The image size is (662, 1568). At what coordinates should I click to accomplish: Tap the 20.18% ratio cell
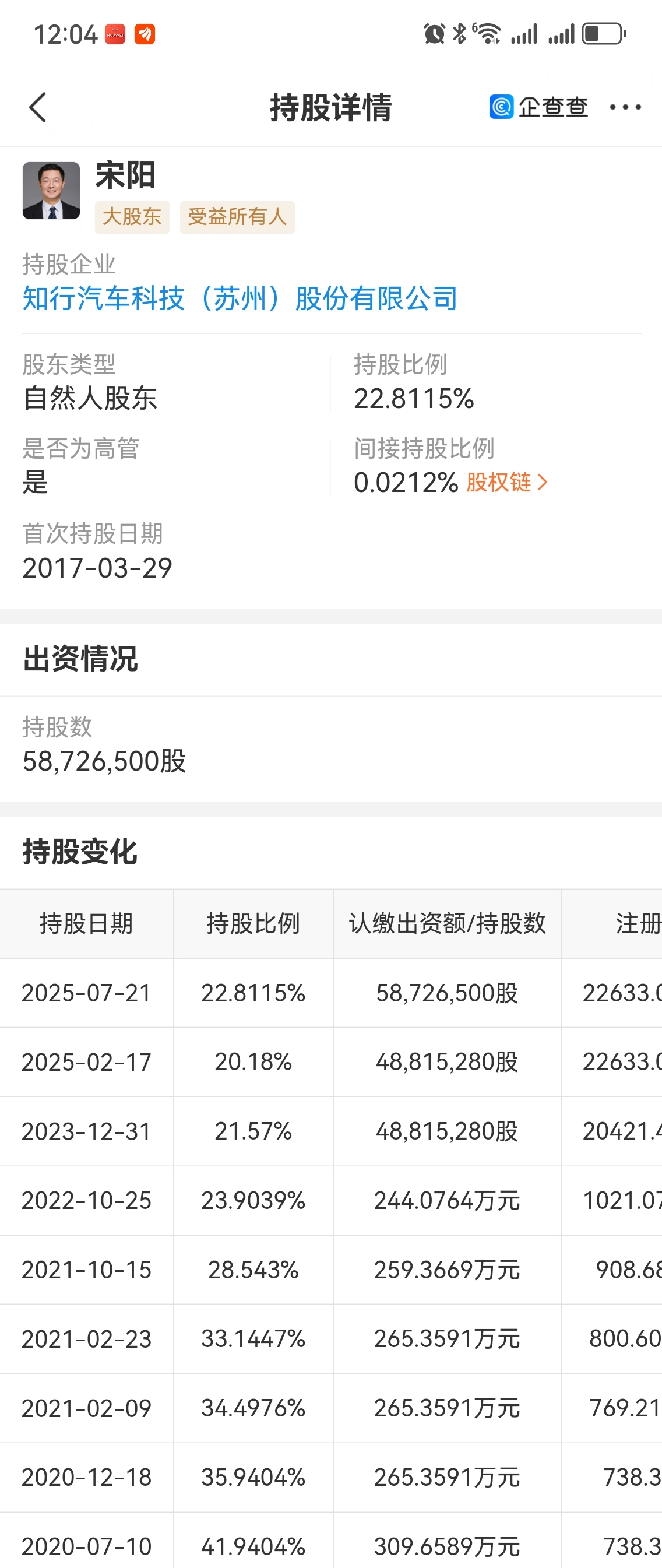tap(253, 1062)
